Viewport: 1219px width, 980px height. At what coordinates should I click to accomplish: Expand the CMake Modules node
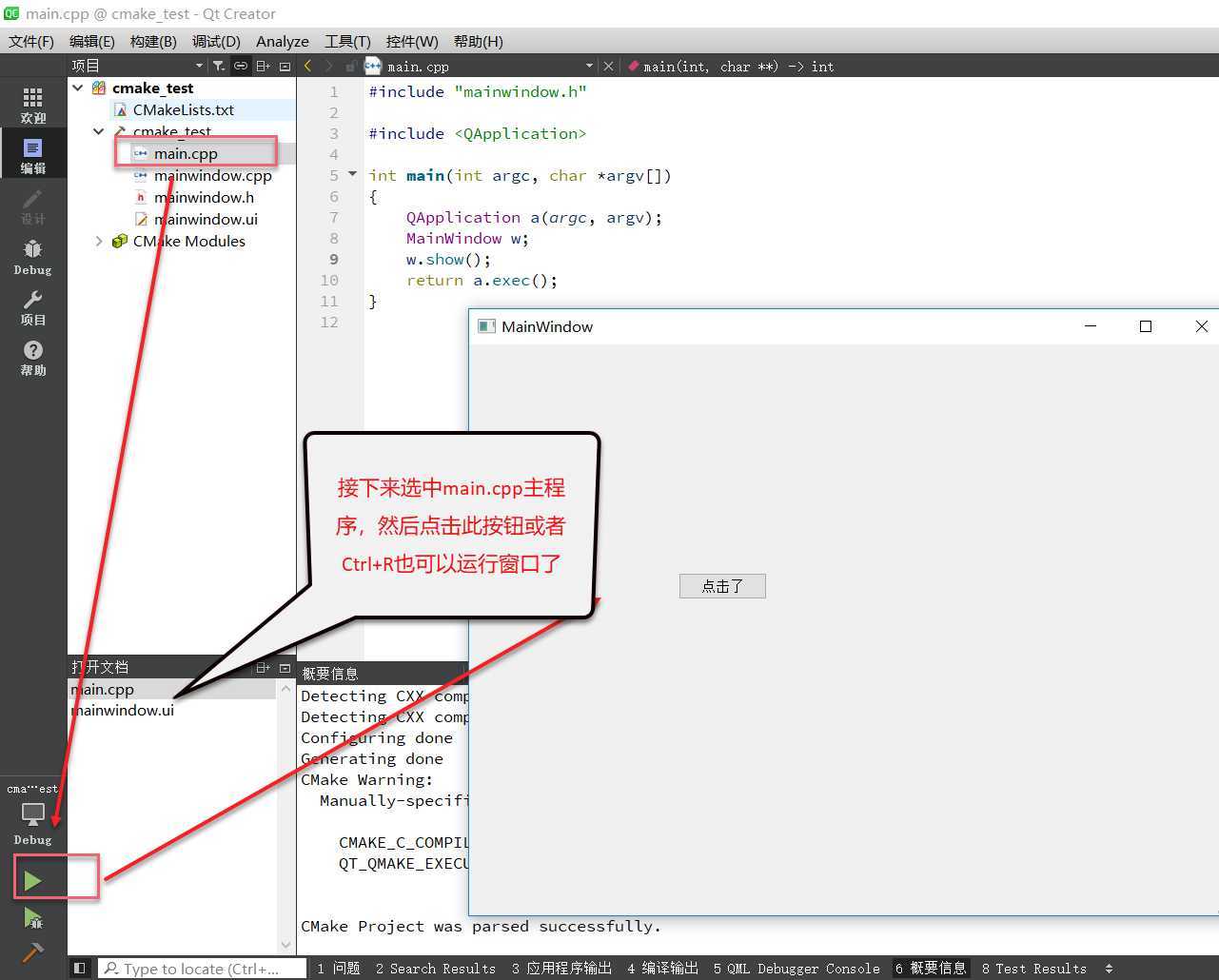(x=99, y=241)
